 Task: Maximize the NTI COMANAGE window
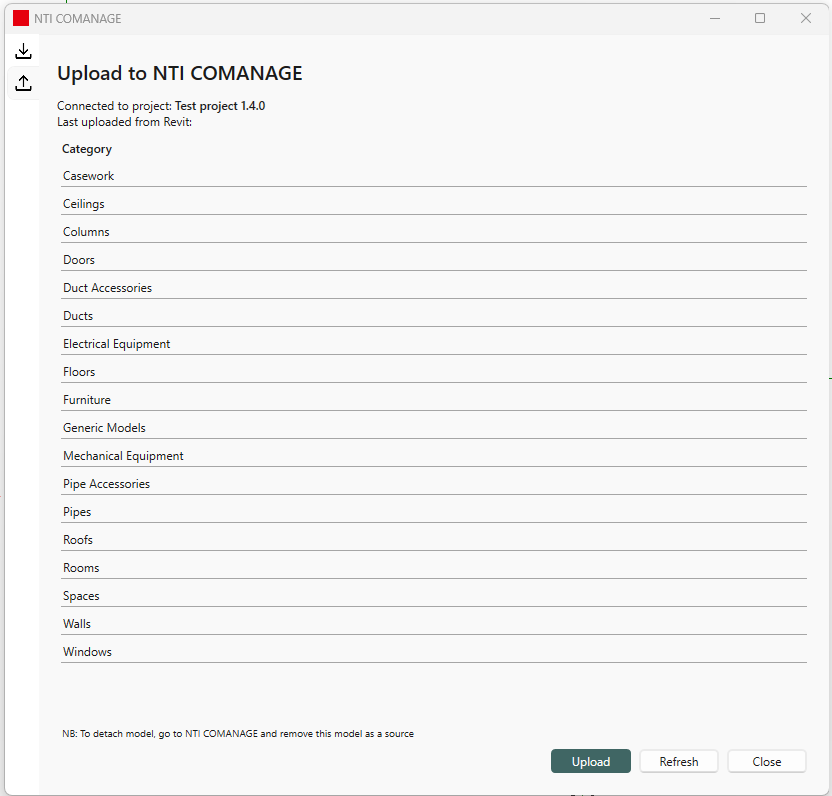tap(760, 19)
